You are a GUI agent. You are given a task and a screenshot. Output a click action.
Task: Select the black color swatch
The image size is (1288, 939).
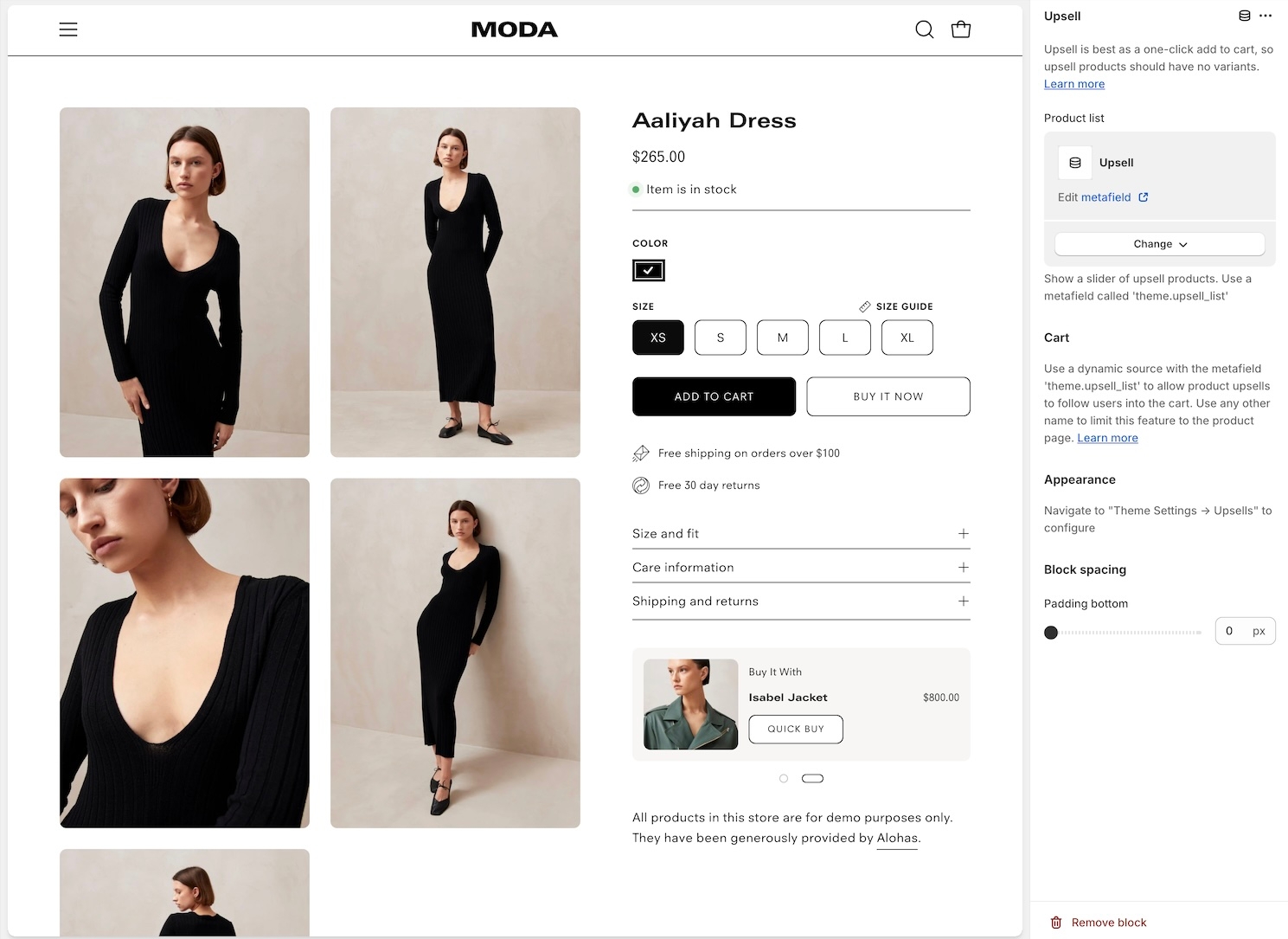pyautogui.click(x=648, y=271)
